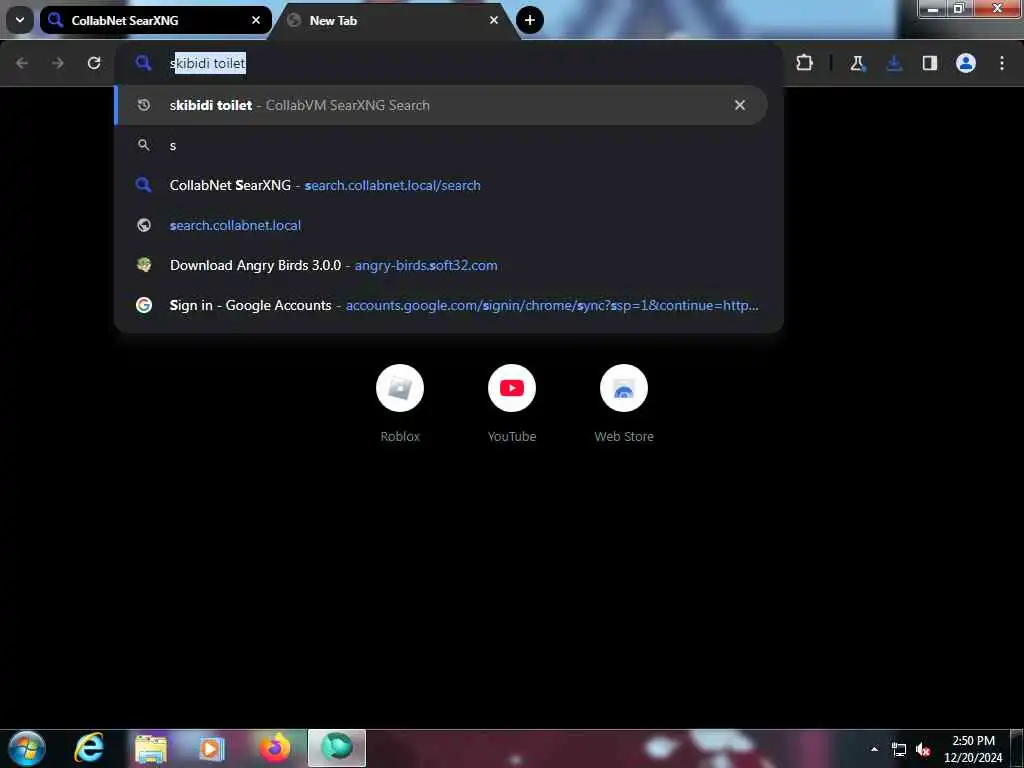Switch to the New Tab tab

point(392,20)
